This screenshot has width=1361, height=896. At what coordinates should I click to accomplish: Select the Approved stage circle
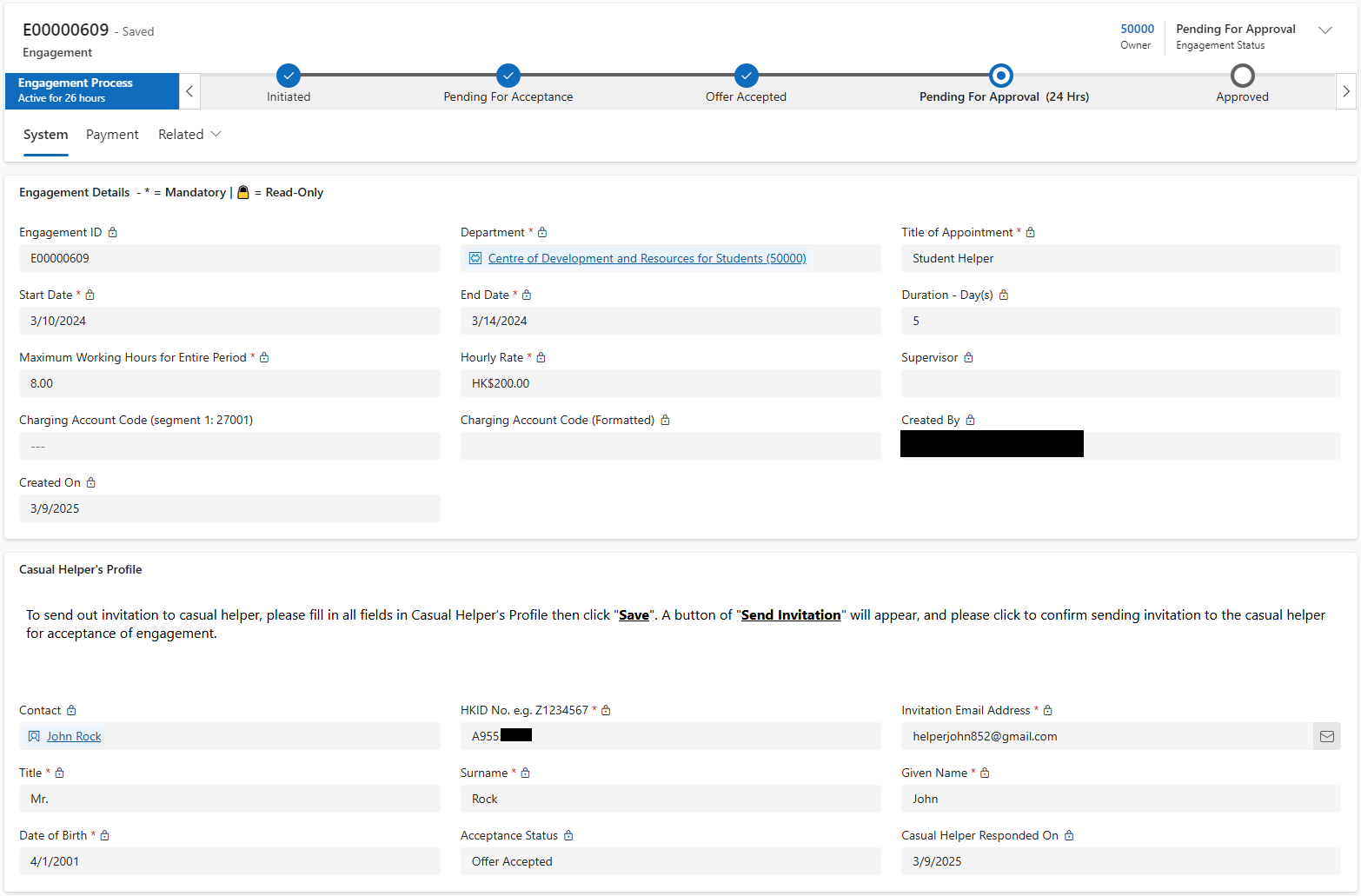point(1243,76)
